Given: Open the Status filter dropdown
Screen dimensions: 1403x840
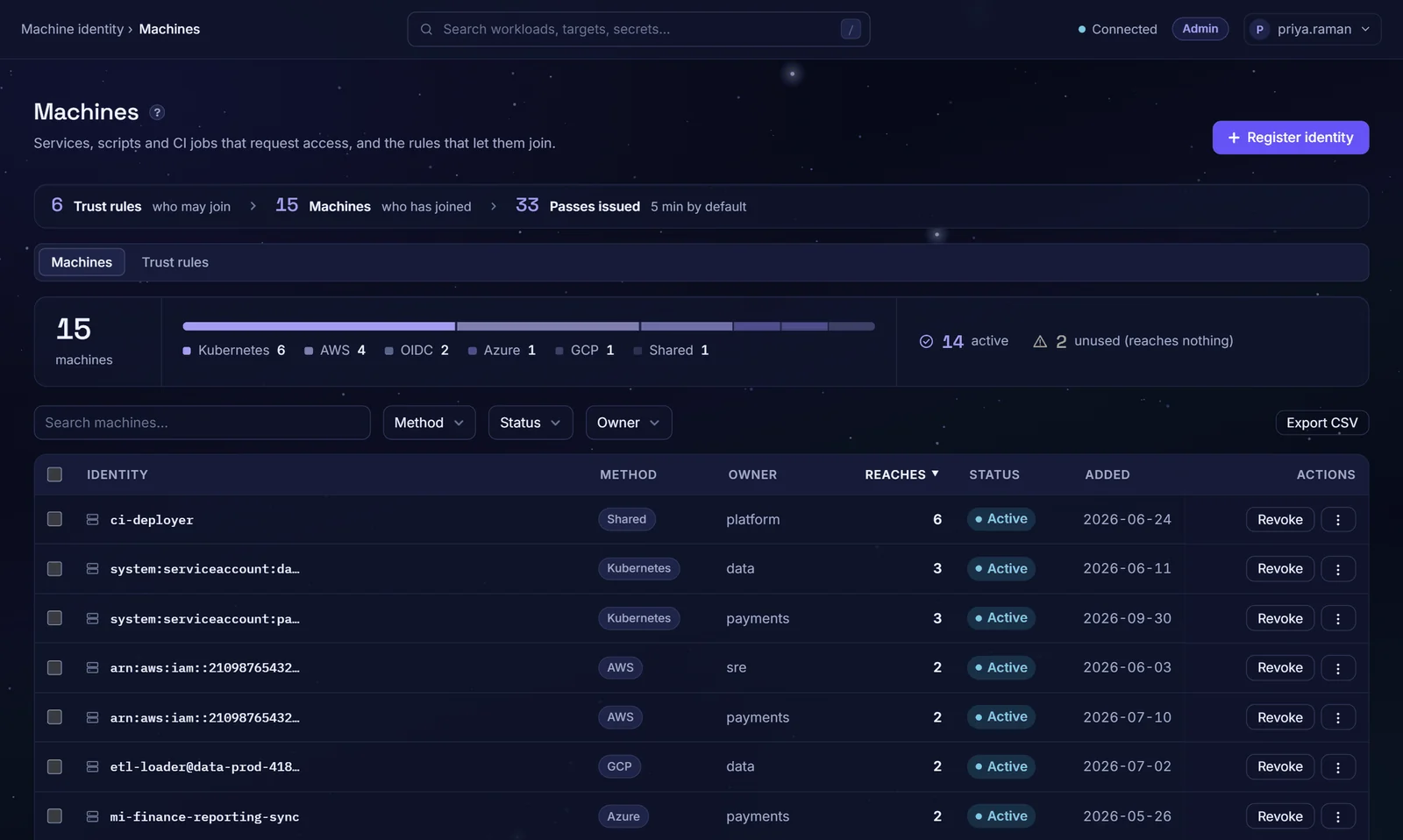Looking at the screenshot, I should 531,423.
